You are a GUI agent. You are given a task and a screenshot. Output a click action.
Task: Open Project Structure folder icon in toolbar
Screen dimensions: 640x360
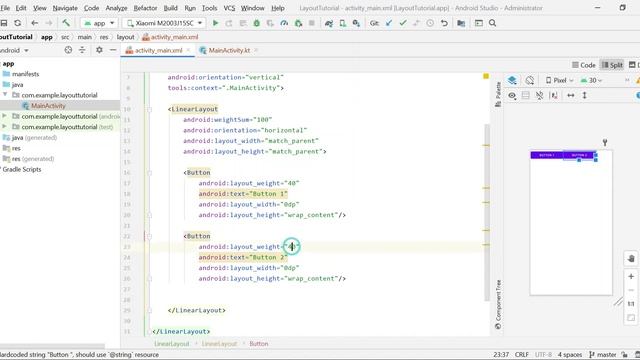pyautogui.click(x=461, y=23)
